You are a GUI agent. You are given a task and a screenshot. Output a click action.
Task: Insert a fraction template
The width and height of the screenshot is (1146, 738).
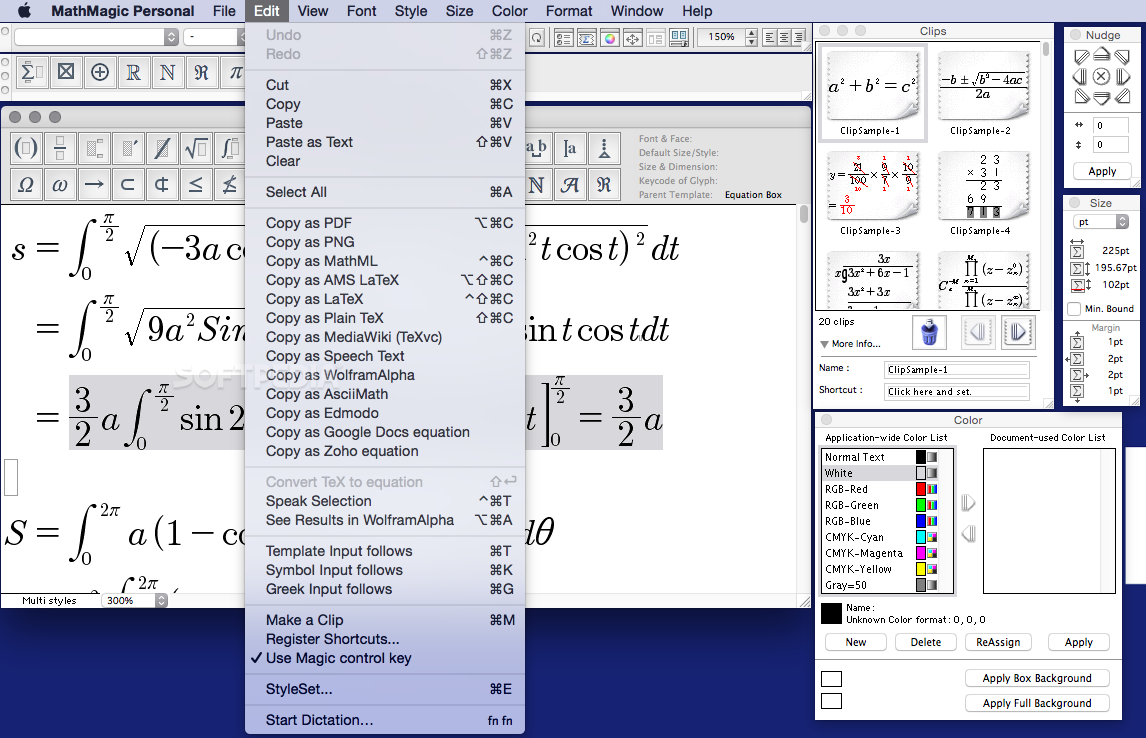[60, 149]
